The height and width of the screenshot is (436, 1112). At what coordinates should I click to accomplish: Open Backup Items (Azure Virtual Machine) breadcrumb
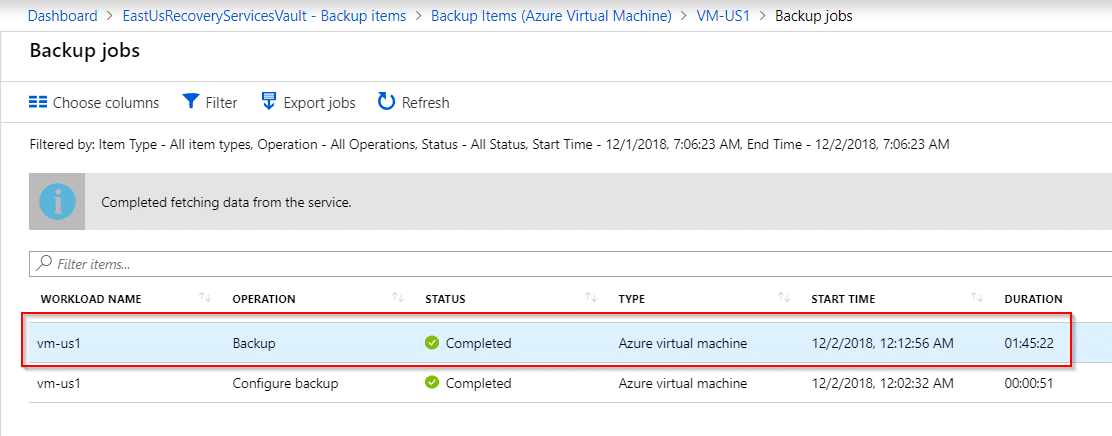551,16
